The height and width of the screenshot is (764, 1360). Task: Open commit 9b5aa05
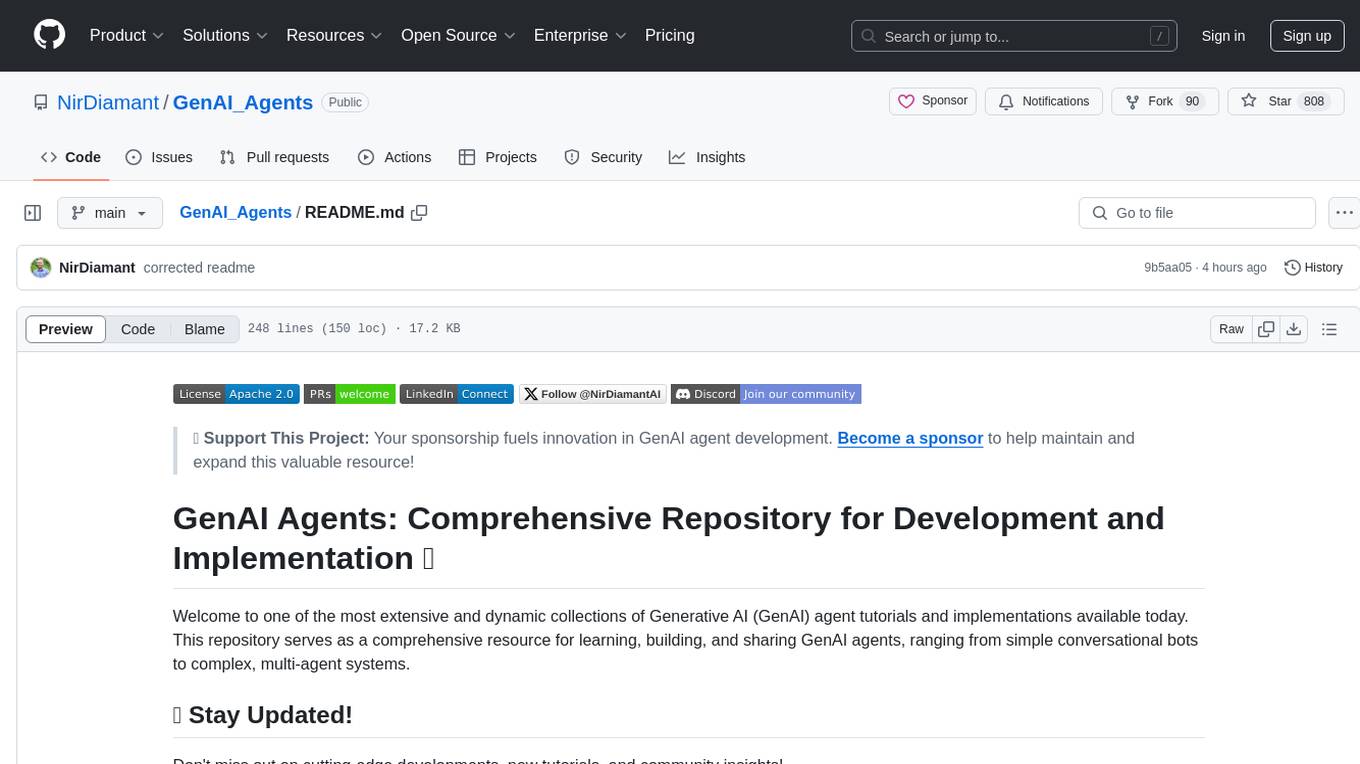pos(1168,267)
